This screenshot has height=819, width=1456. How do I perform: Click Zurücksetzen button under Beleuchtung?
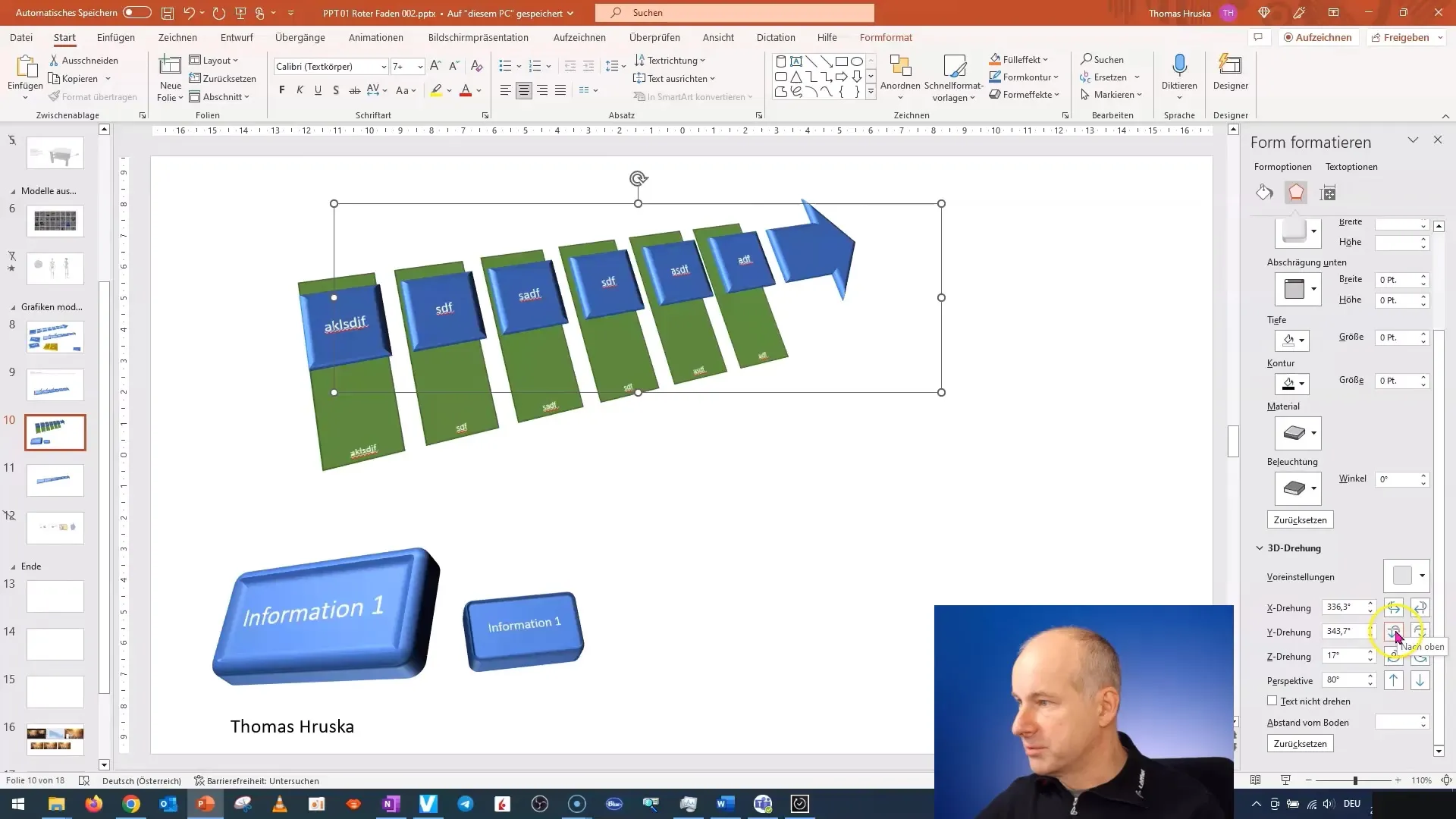pyautogui.click(x=1300, y=520)
